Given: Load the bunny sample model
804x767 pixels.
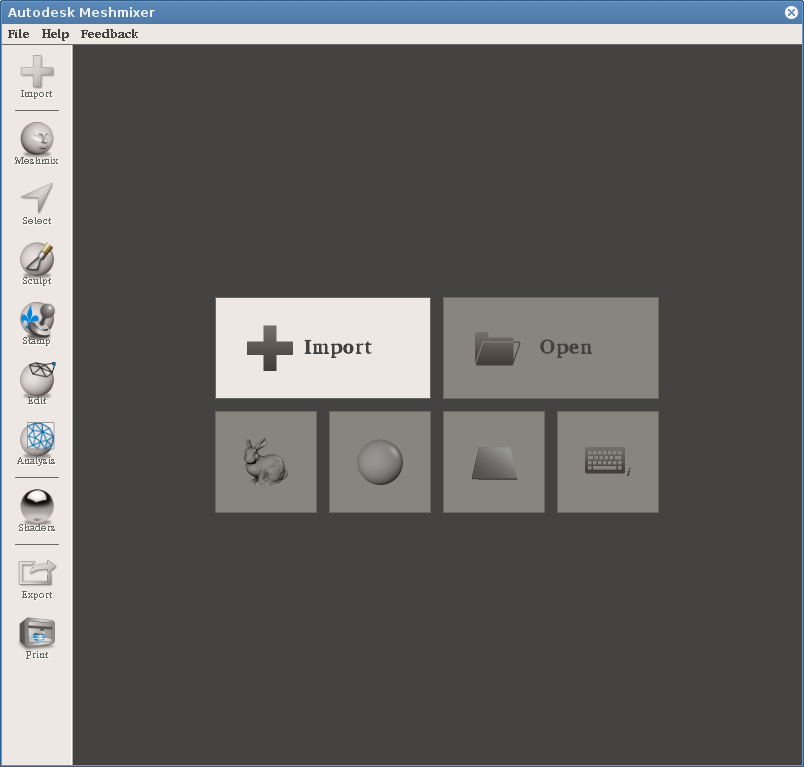Looking at the screenshot, I should (266, 462).
